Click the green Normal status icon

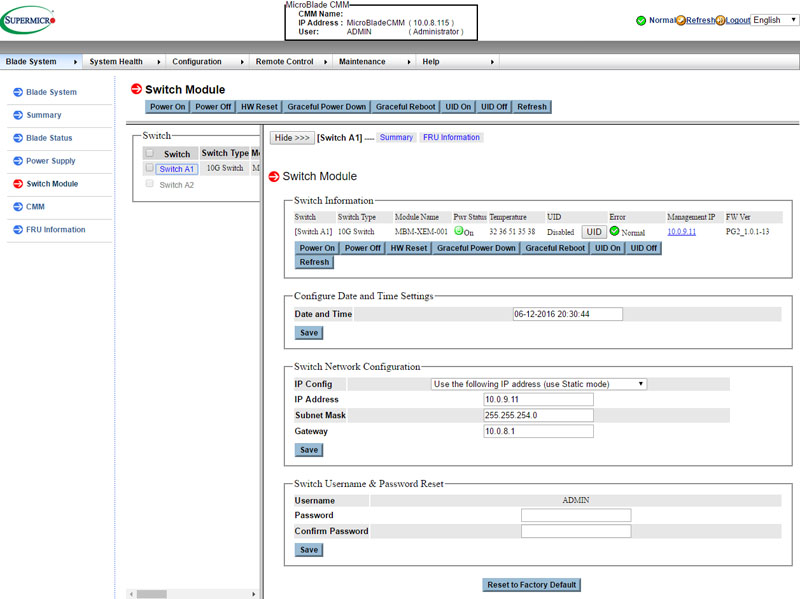click(x=641, y=20)
